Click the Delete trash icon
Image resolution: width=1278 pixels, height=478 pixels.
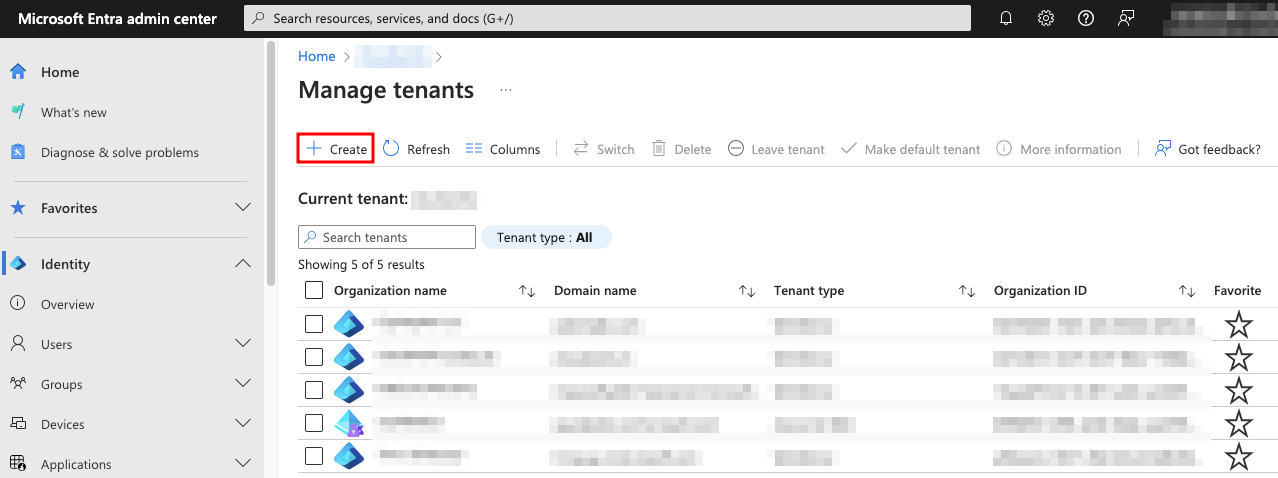pyautogui.click(x=659, y=149)
